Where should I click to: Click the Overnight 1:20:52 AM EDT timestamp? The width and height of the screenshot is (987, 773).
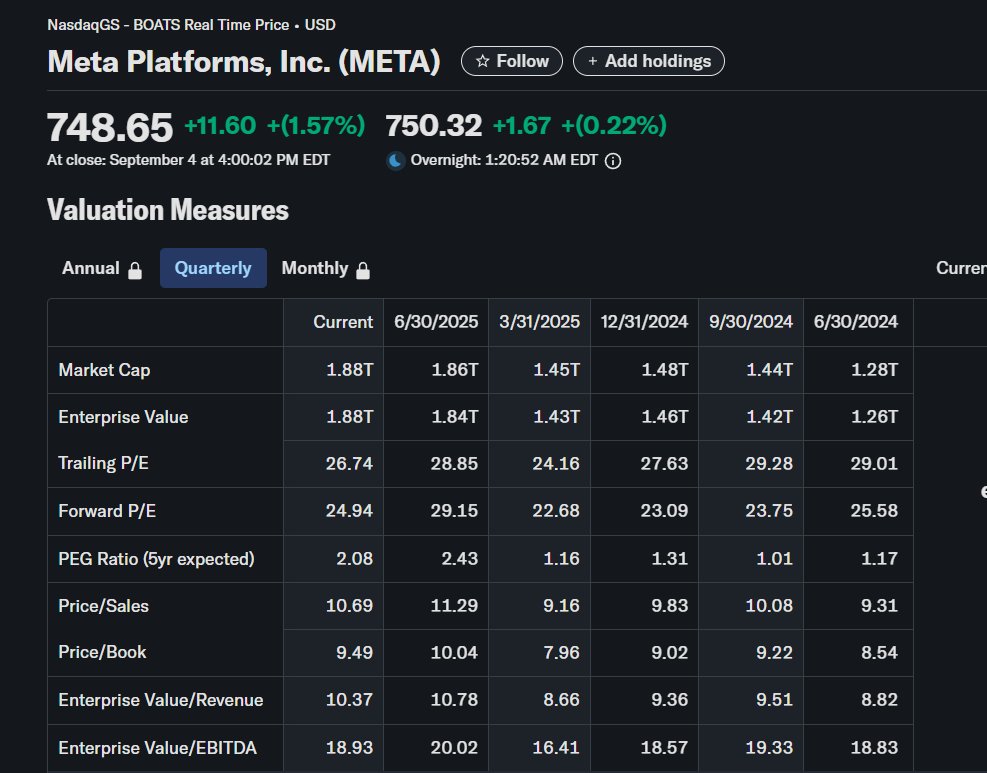click(504, 161)
